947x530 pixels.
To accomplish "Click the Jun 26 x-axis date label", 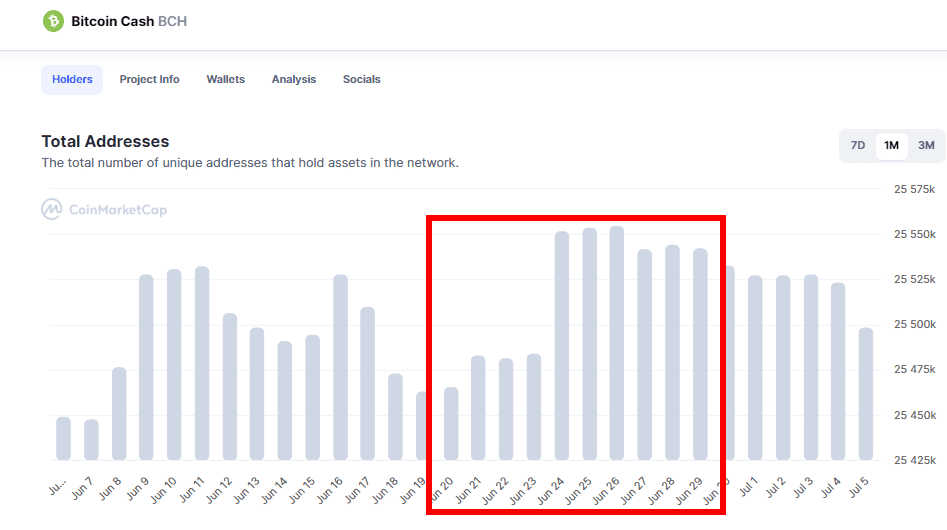I will click(x=606, y=490).
